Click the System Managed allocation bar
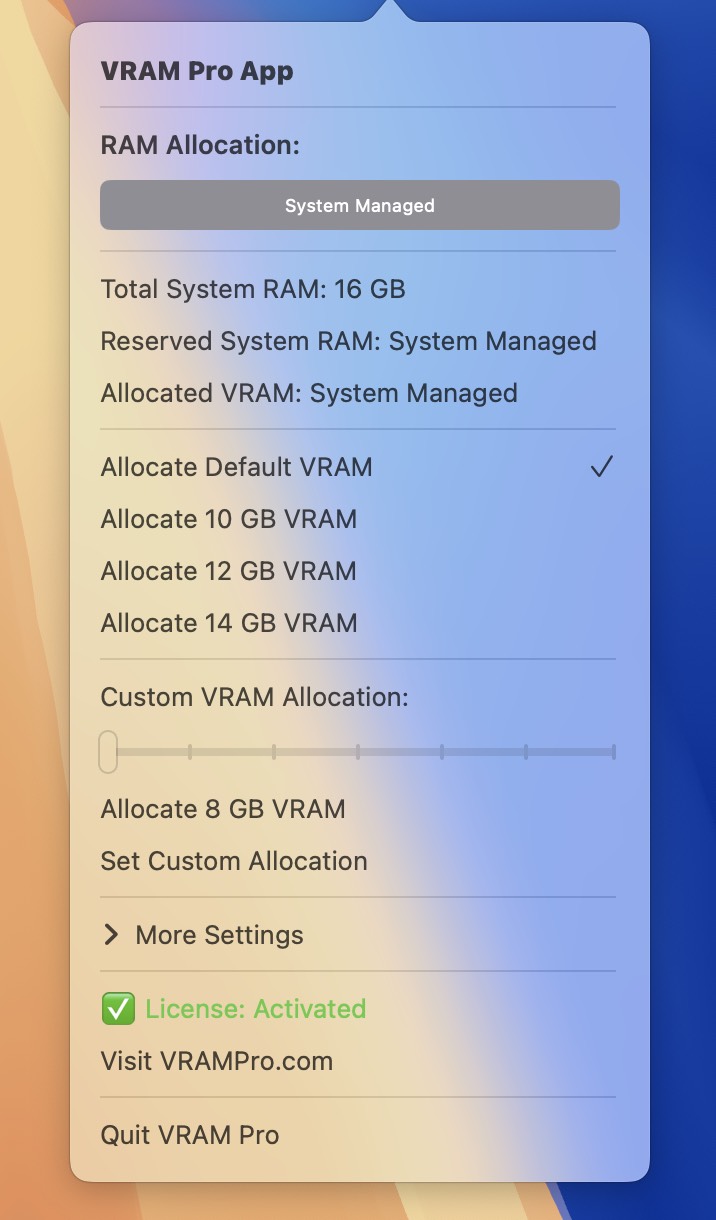Viewport: 716px width, 1220px height. (x=360, y=205)
